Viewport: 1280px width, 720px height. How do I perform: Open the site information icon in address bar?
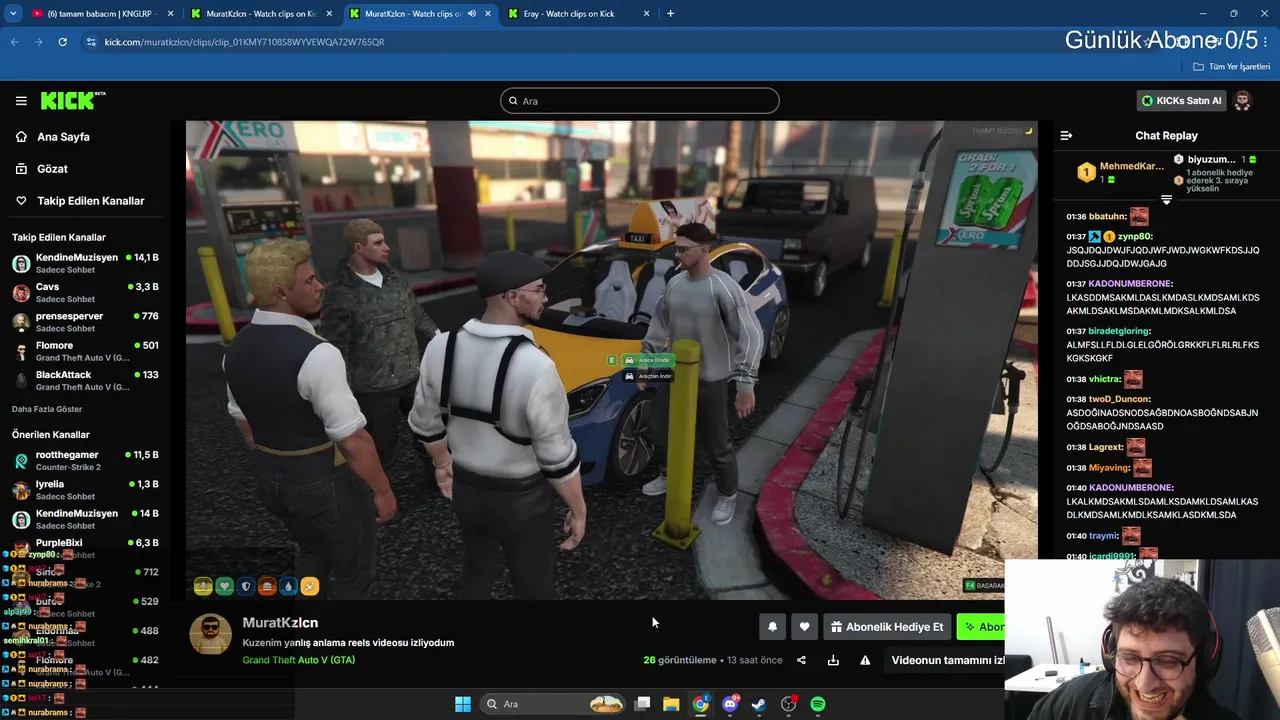[91, 42]
